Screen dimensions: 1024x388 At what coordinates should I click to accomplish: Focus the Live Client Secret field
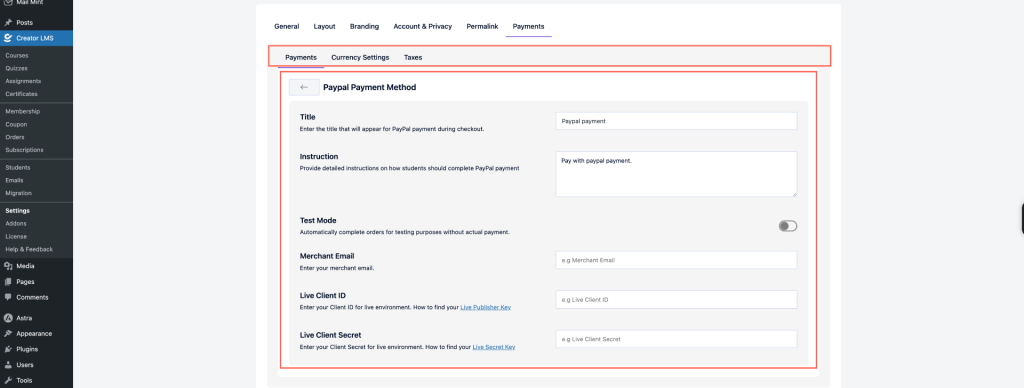[x=677, y=339]
